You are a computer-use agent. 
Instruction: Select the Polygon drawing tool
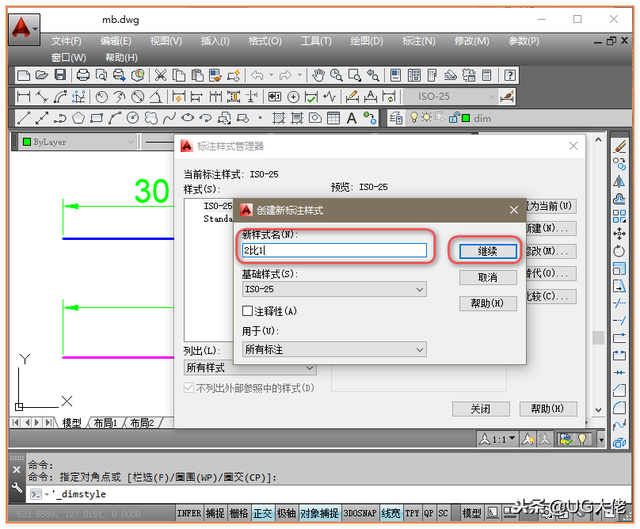click(78, 118)
